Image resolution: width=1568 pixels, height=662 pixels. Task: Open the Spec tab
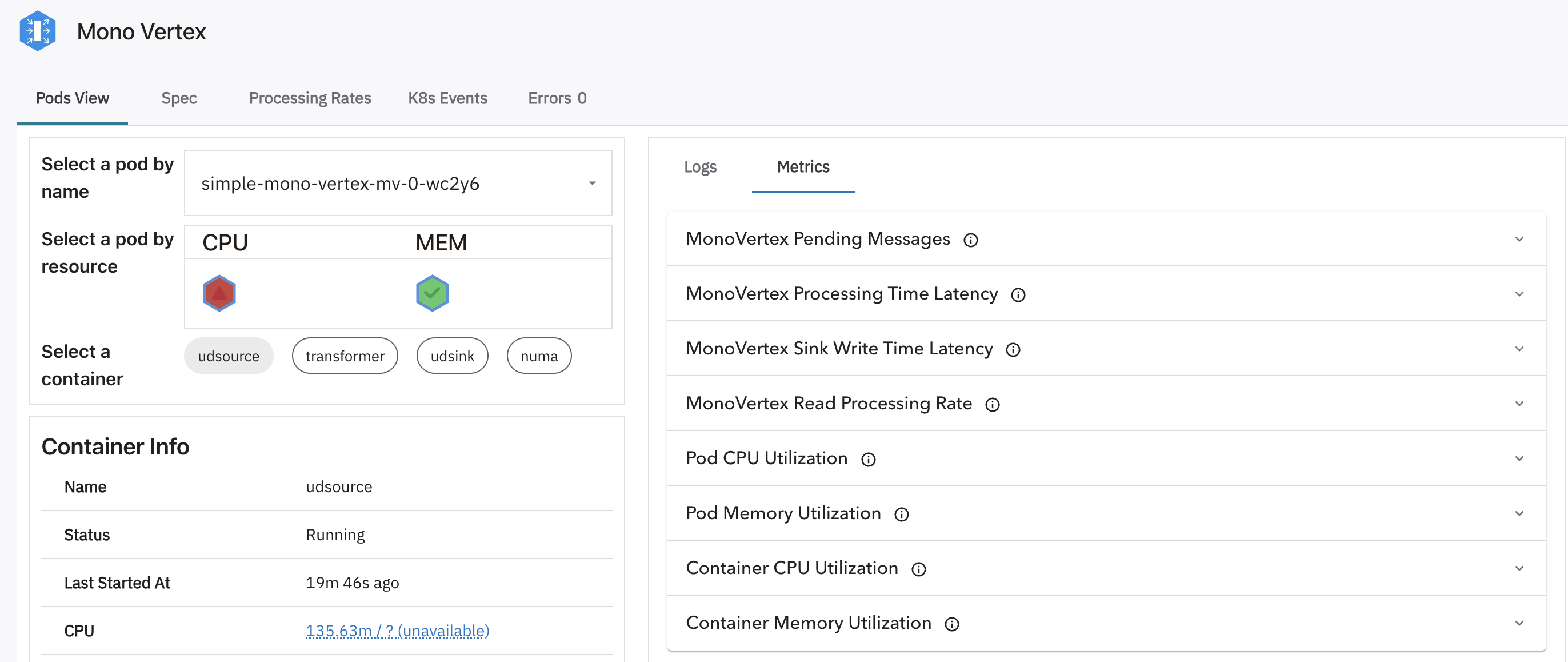[x=179, y=98]
